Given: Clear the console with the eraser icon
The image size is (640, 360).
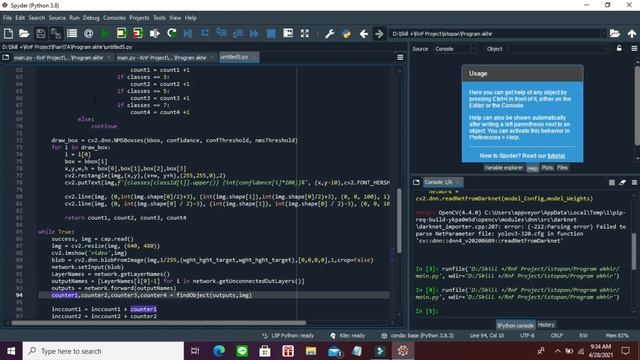Looking at the screenshot, I should [622, 182].
